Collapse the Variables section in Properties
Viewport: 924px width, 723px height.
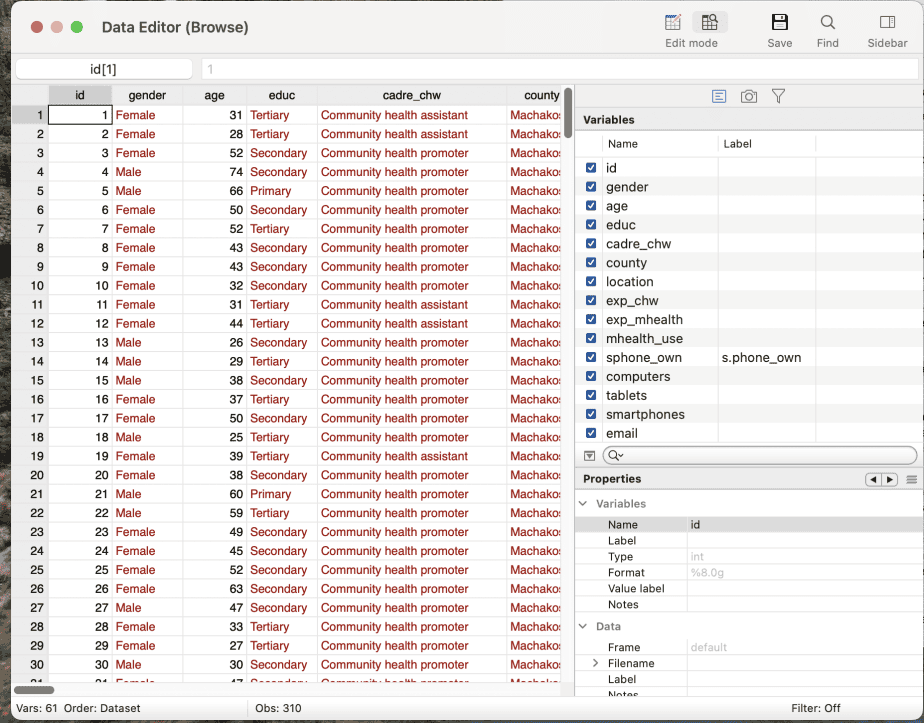click(584, 504)
